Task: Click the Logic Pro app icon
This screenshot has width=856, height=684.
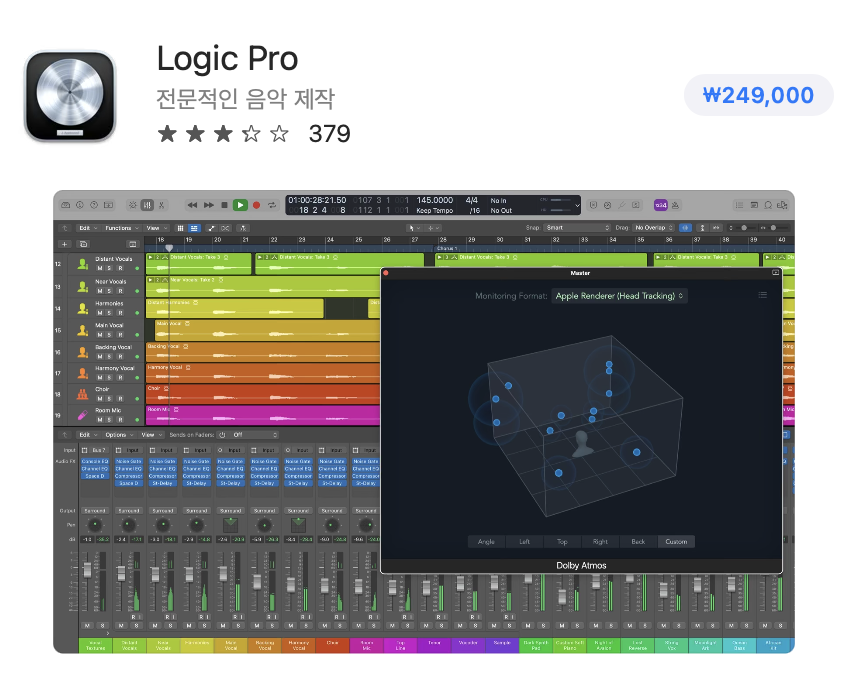Action: point(70,96)
